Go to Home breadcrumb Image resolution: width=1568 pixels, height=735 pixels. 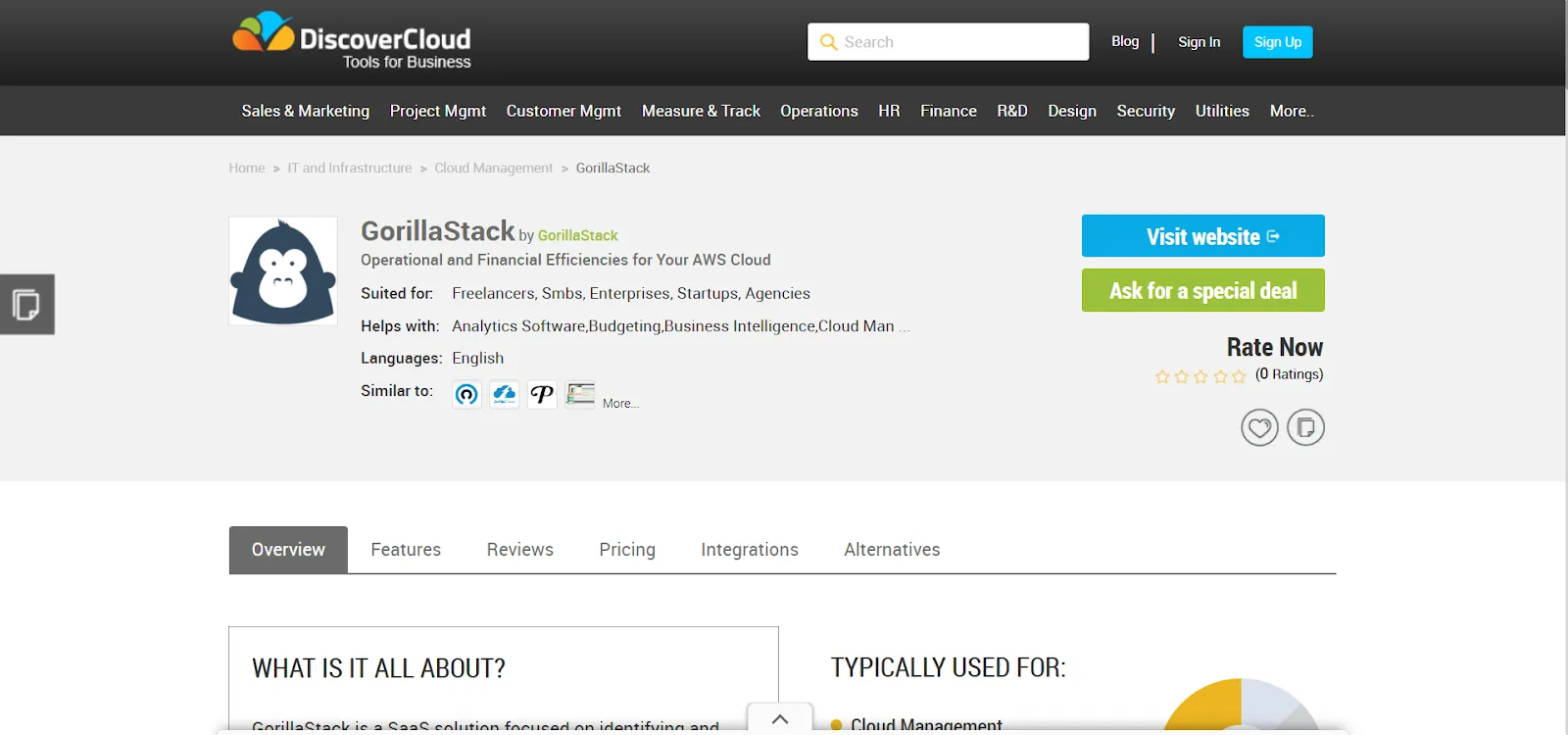247,169
